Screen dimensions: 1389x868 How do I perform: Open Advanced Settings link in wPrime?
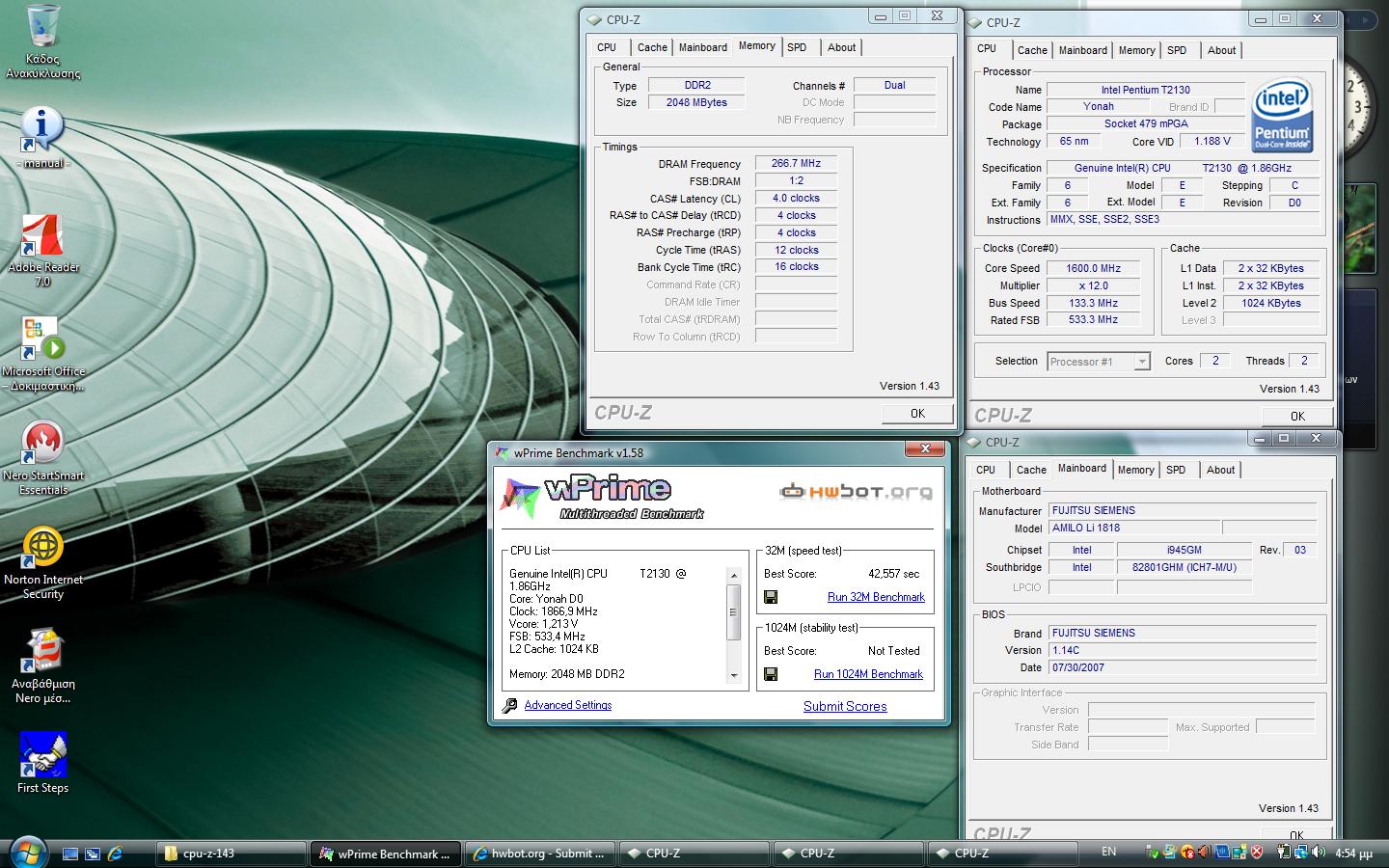(x=568, y=705)
